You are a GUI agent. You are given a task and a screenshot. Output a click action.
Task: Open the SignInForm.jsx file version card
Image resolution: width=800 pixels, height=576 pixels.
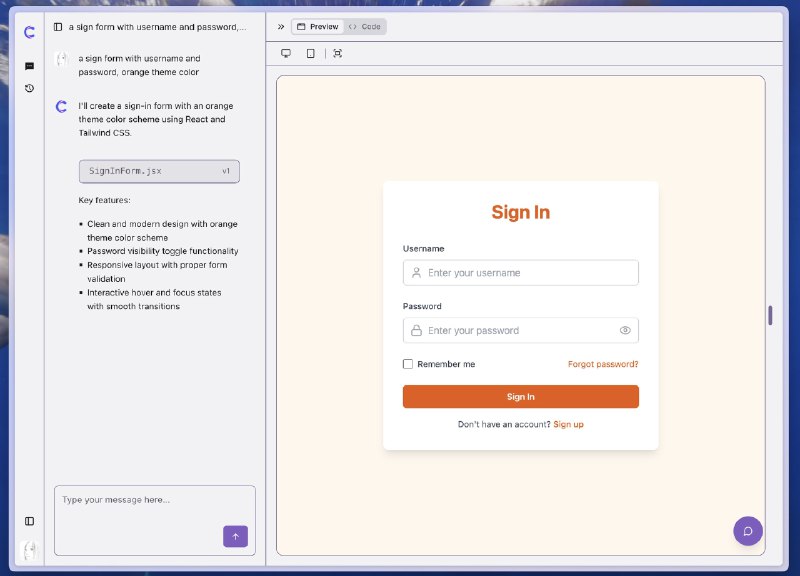[159, 171]
